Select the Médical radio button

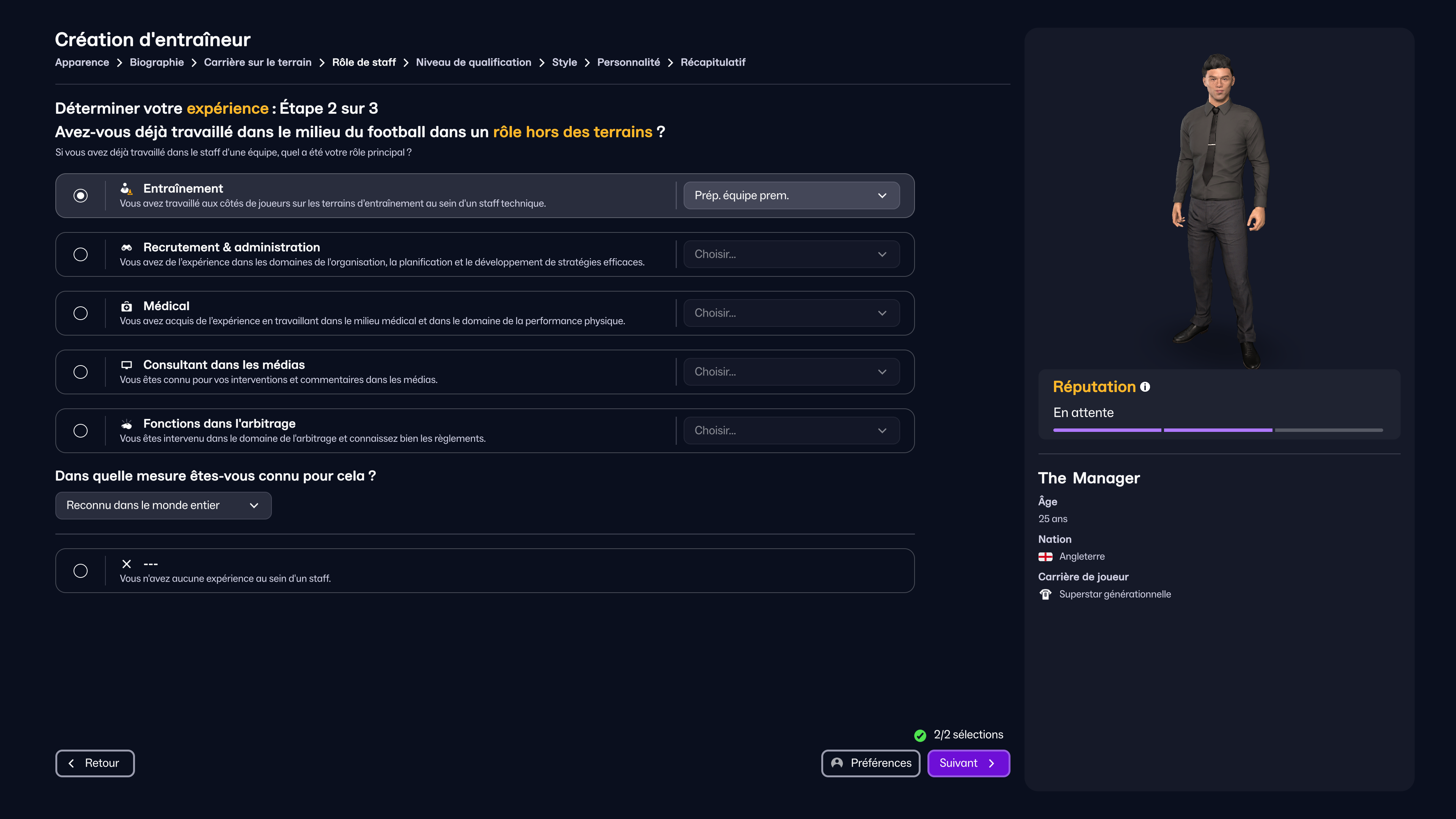click(80, 313)
